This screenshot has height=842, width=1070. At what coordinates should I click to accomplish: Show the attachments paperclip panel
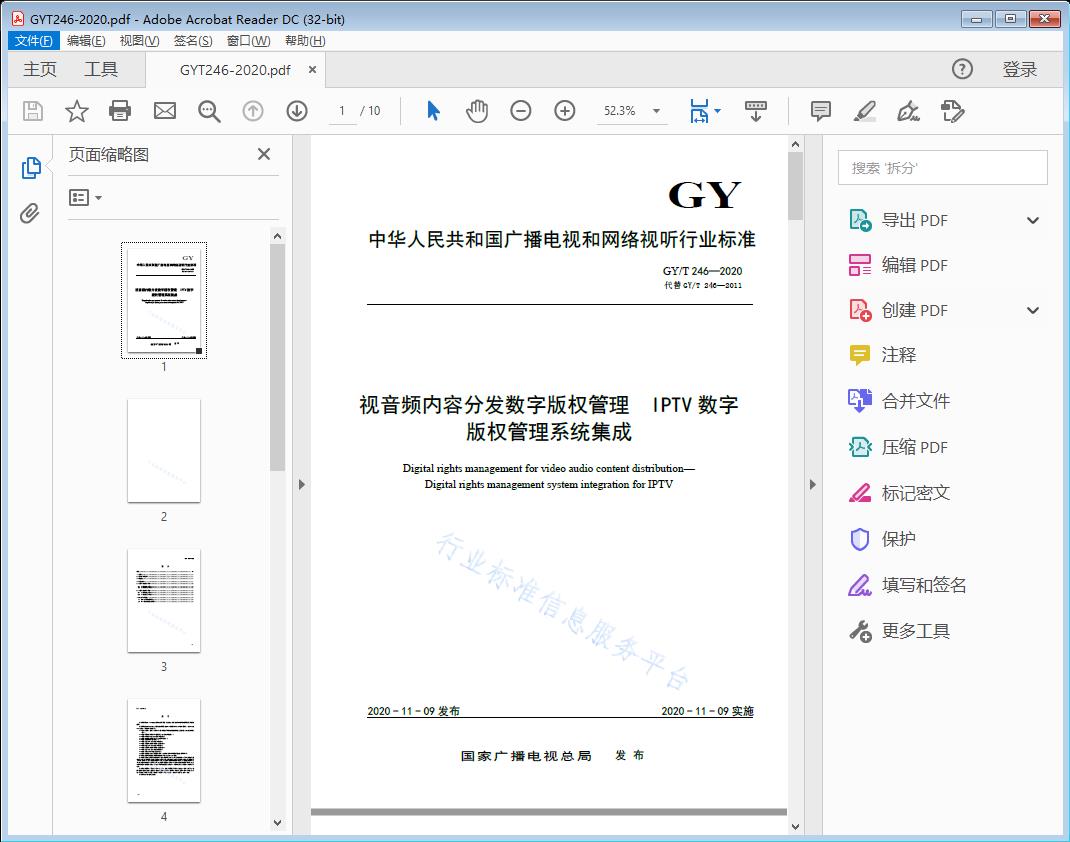click(x=31, y=211)
